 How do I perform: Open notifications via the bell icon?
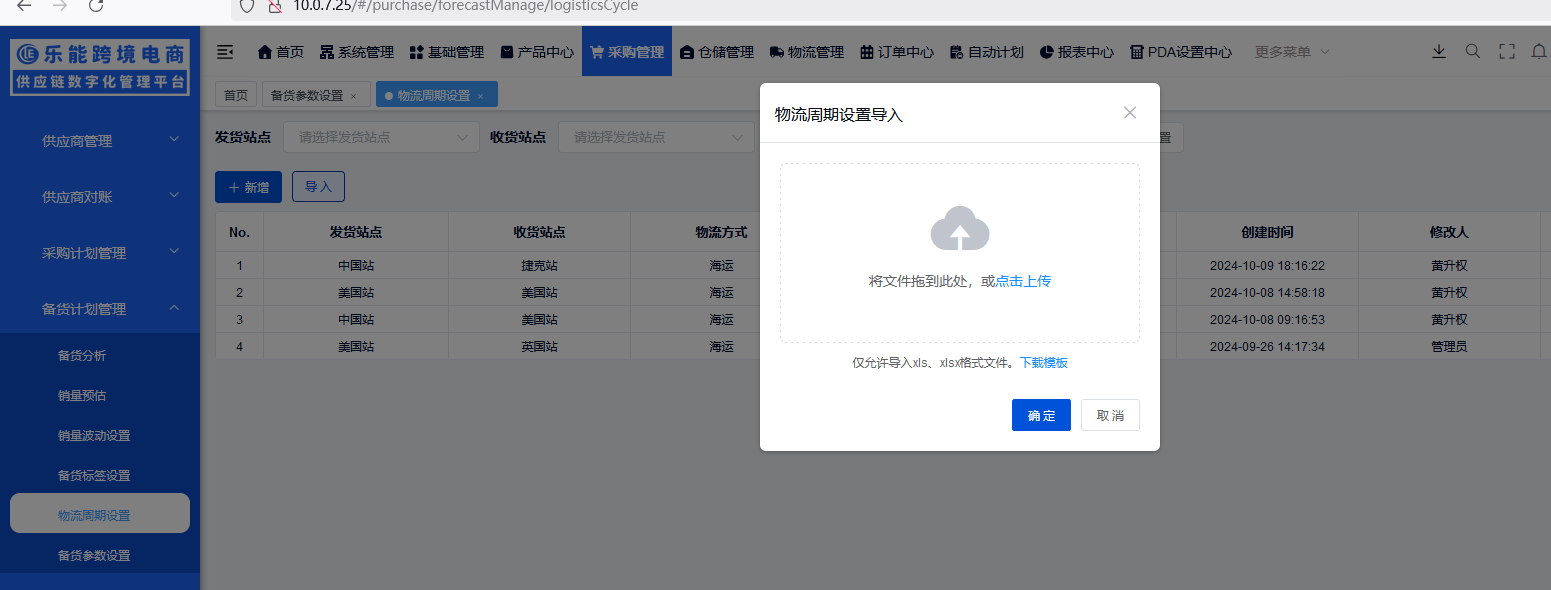(x=1539, y=50)
